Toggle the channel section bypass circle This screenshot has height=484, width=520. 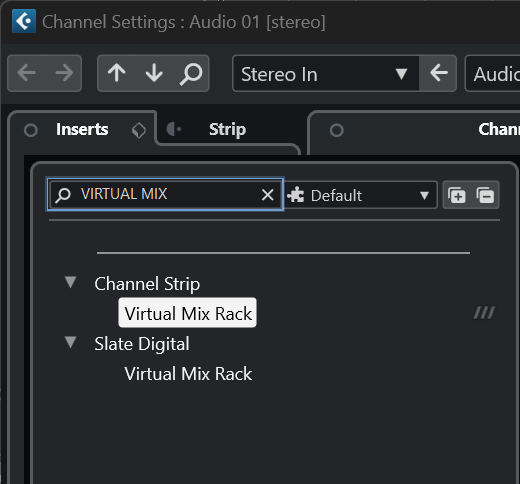[x=336, y=130]
